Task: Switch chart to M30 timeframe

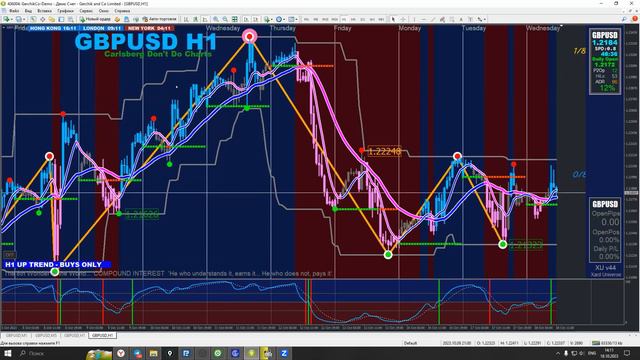Action: click(334, 19)
